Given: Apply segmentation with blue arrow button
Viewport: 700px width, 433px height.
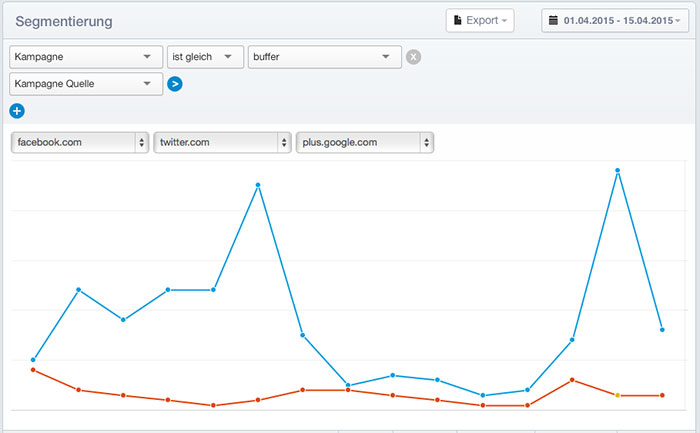Looking at the screenshot, I should coord(175,84).
